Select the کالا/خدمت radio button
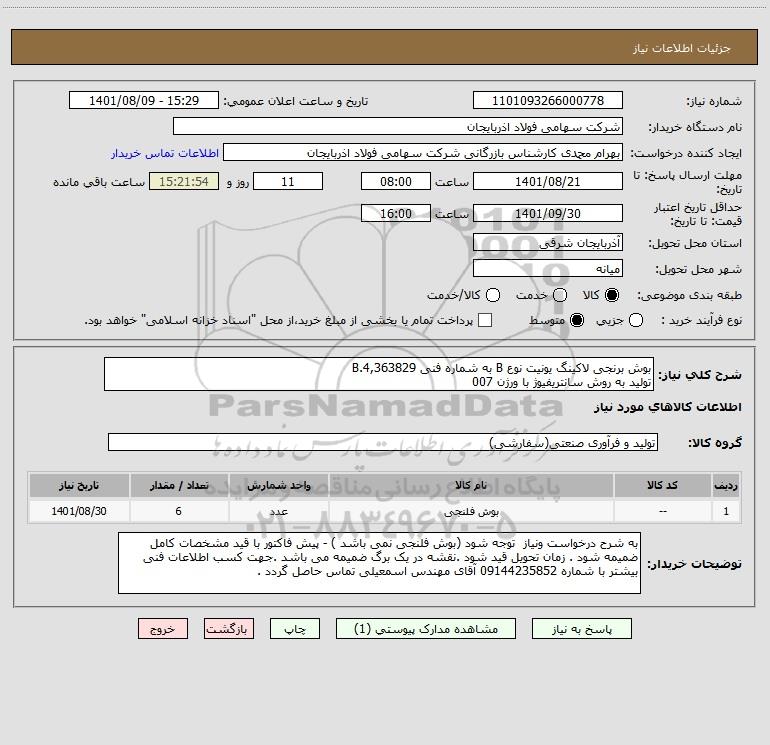Image resolution: width=770 pixels, height=745 pixels. (493, 295)
